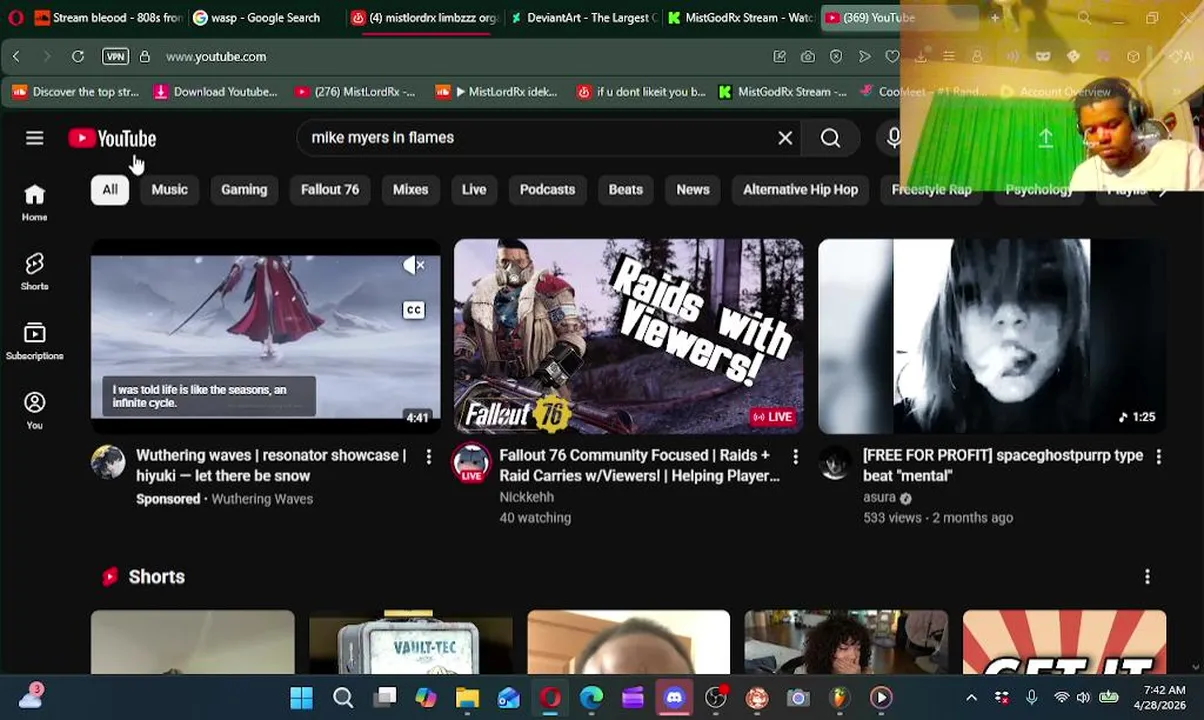This screenshot has height=720, width=1204.
Task: Select the Gaming filter chip
Action: tap(244, 189)
